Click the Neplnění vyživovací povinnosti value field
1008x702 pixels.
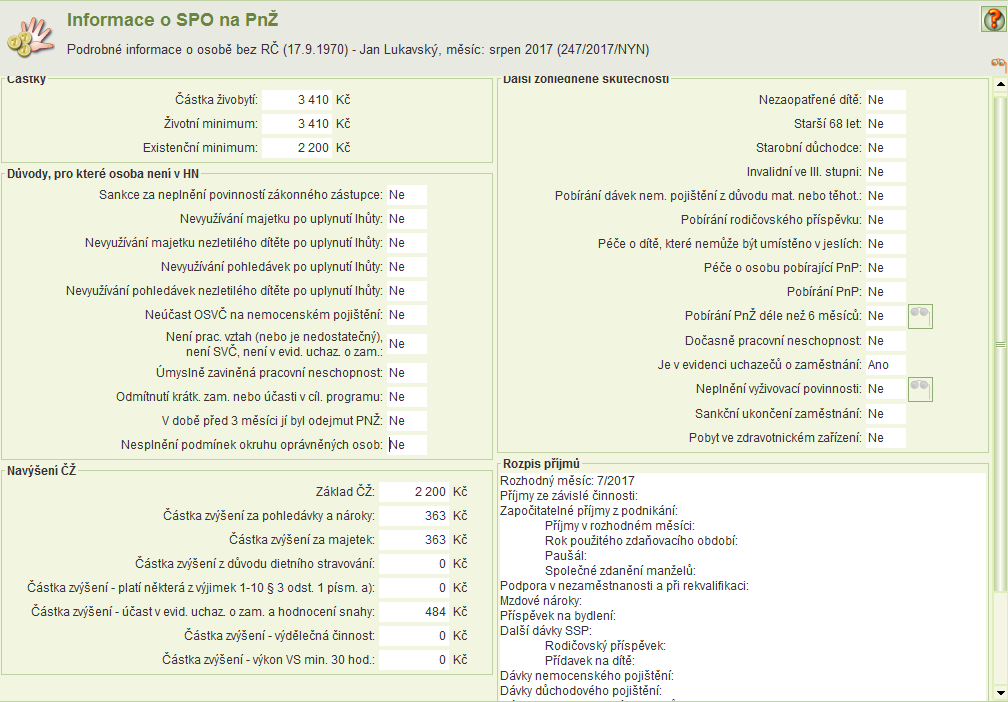[x=885, y=389]
